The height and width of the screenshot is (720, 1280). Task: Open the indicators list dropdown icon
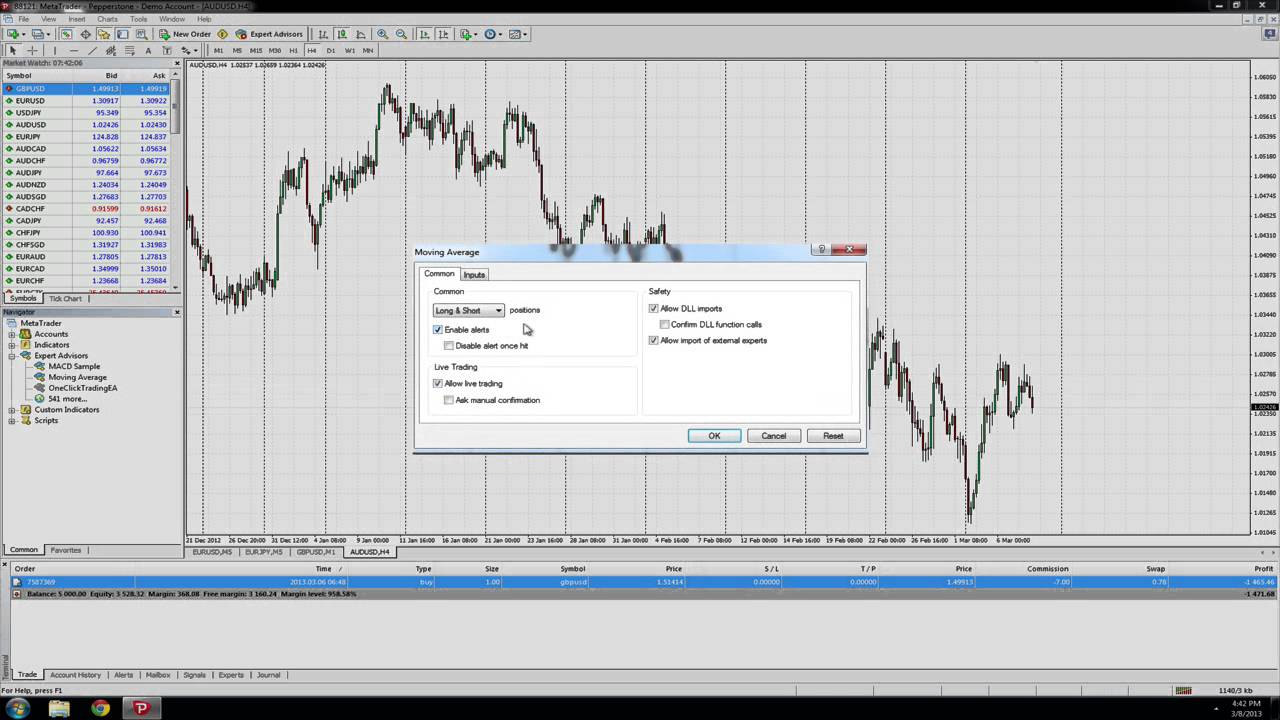470,34
